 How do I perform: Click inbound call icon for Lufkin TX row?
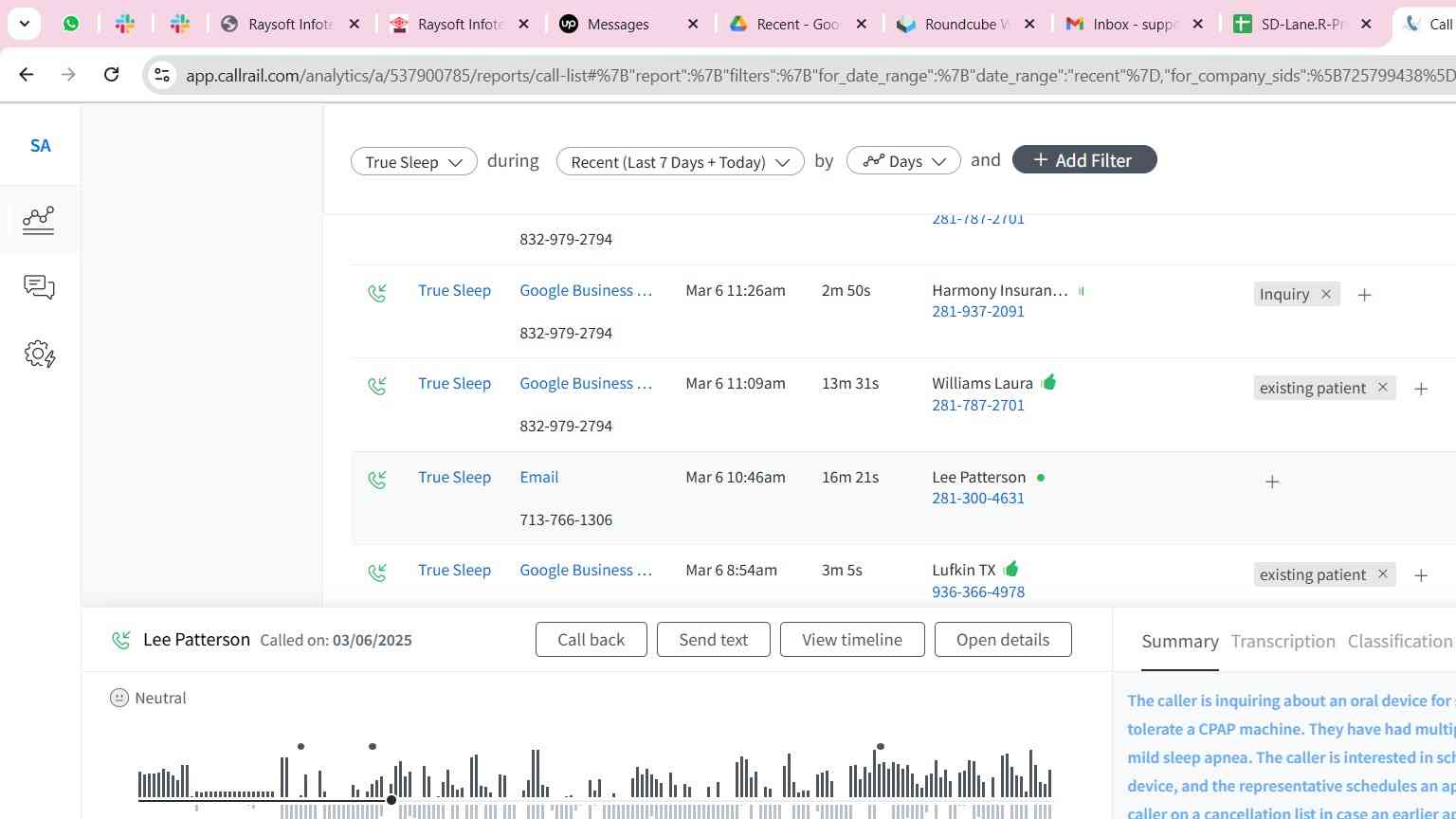pyautogui.click(x=377, y=573)
